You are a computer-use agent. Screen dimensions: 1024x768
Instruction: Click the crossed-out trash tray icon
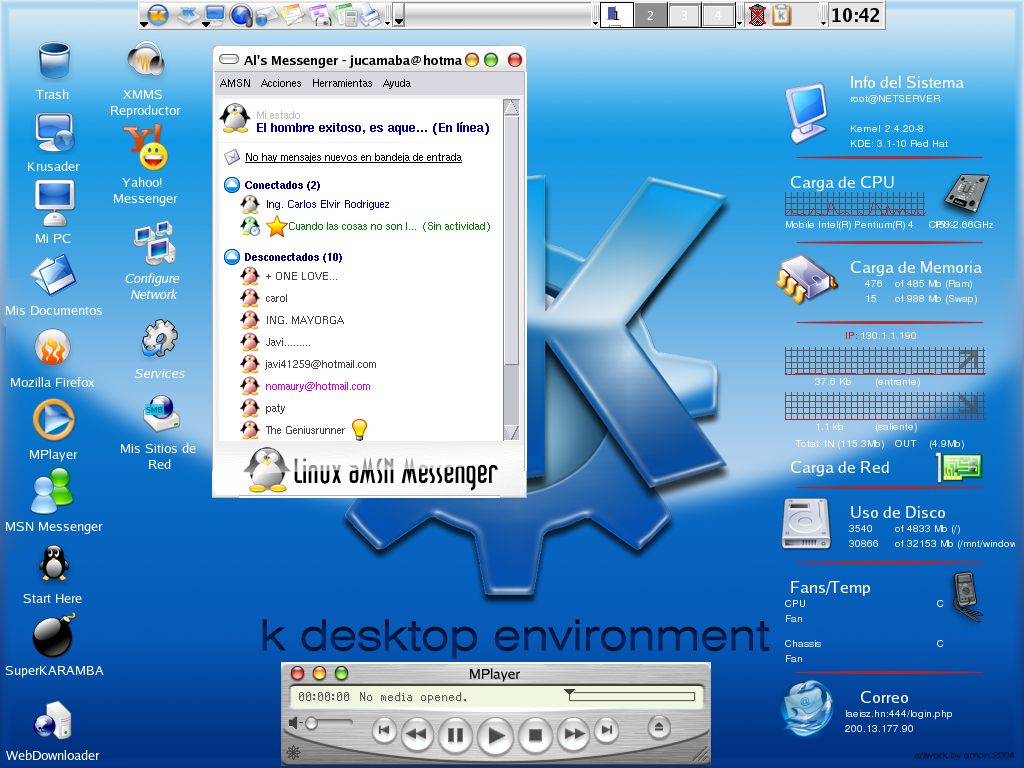click(757, 14)
